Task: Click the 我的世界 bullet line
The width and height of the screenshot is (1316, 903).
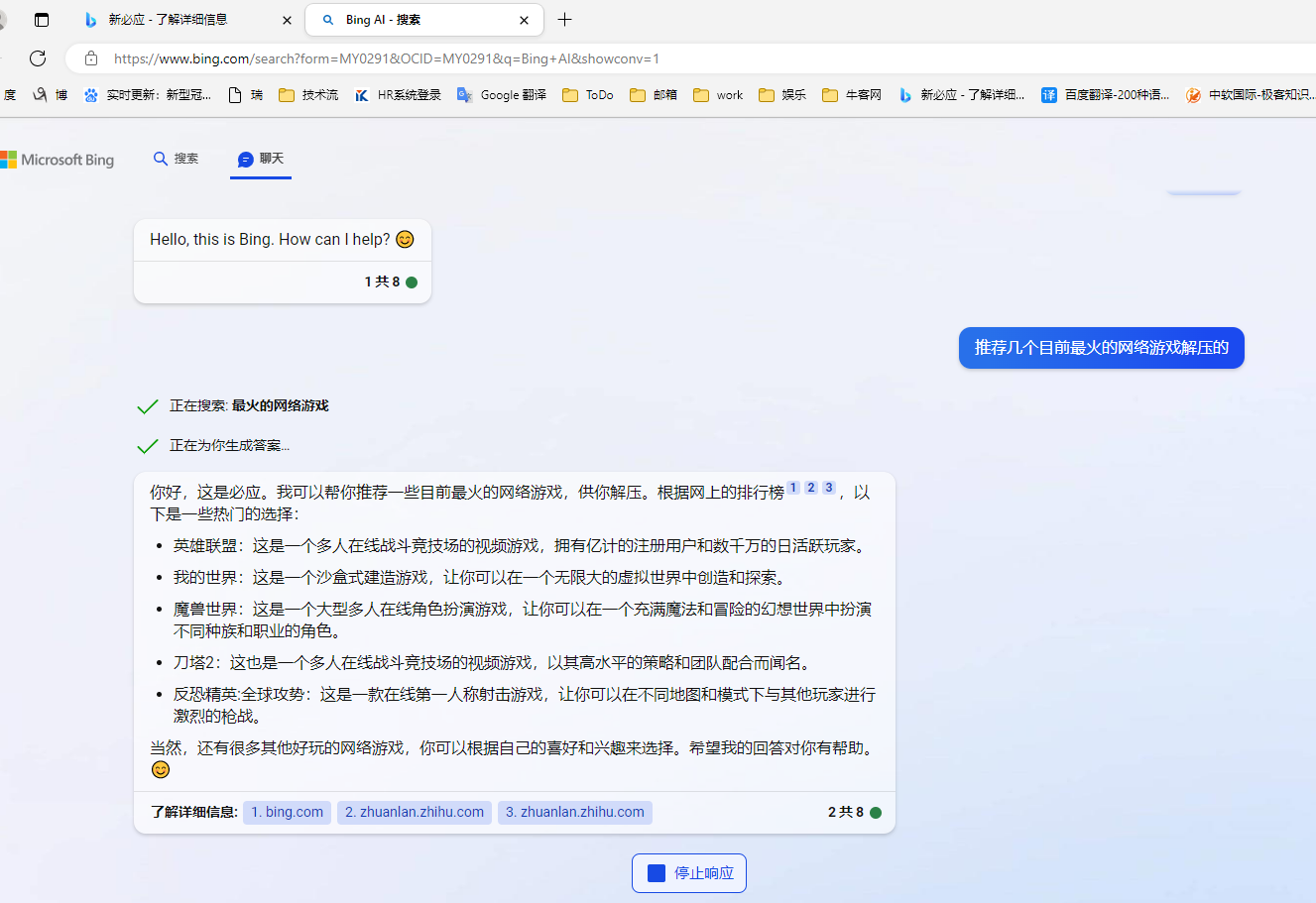Action: [x=479, y=578]
